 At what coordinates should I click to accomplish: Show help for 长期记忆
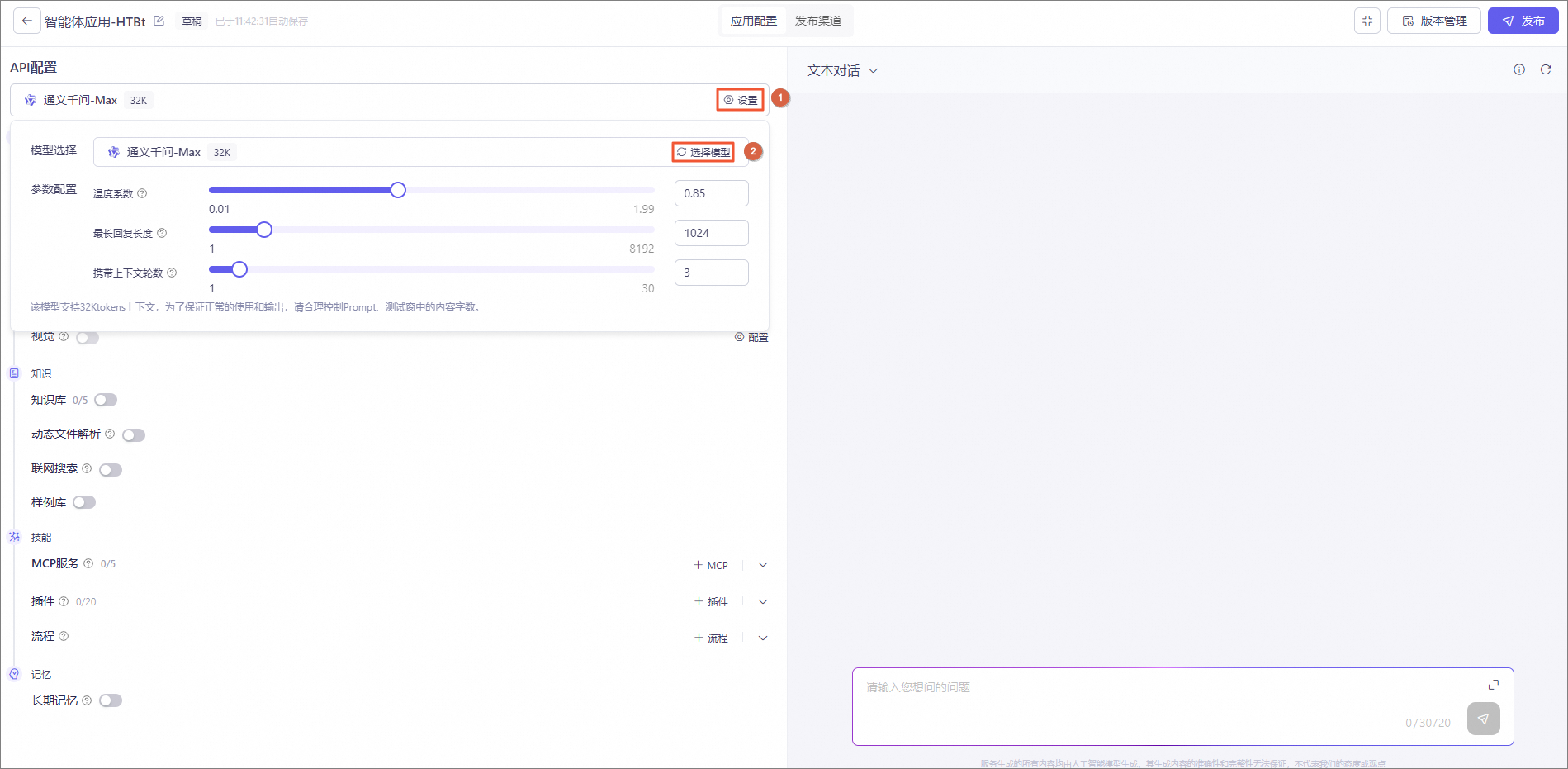tap(87, 700)
